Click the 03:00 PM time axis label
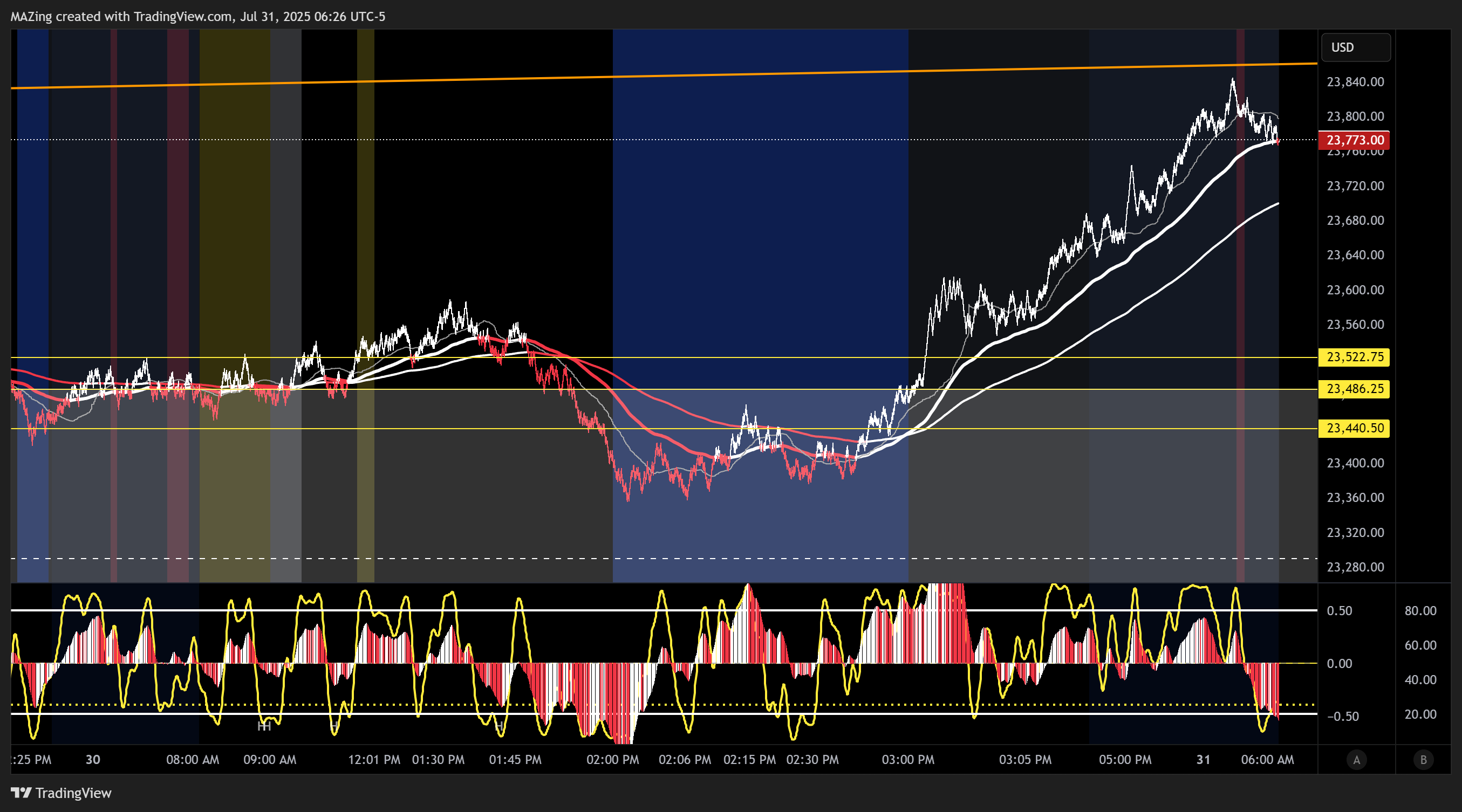 908,760
